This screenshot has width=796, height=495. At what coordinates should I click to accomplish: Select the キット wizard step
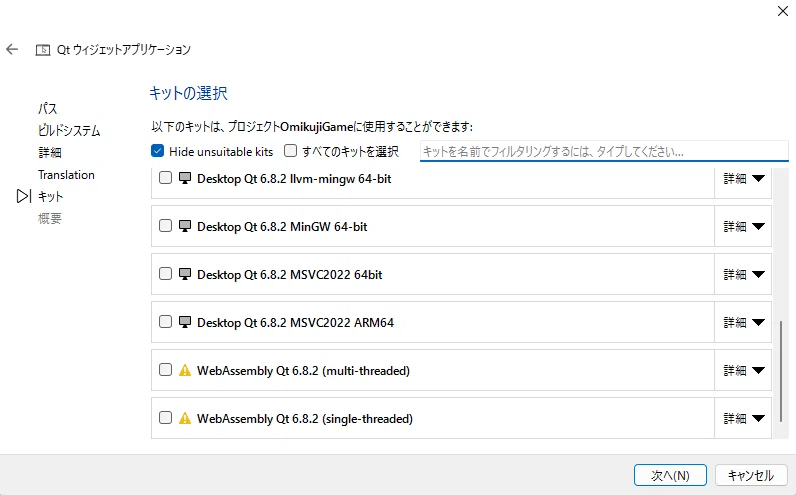click(x=50, y=196)
